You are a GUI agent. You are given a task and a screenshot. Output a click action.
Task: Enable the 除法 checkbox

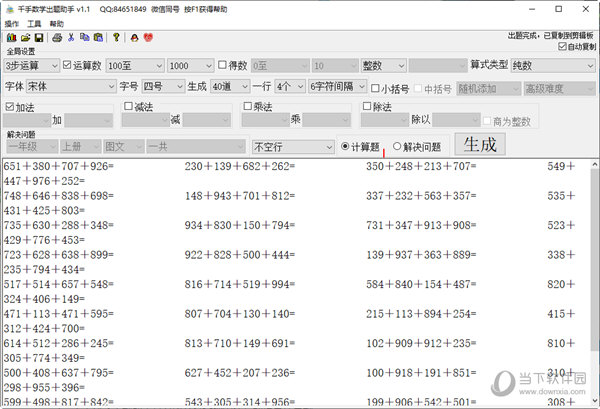pyautogui.click(x=367, y=106)
